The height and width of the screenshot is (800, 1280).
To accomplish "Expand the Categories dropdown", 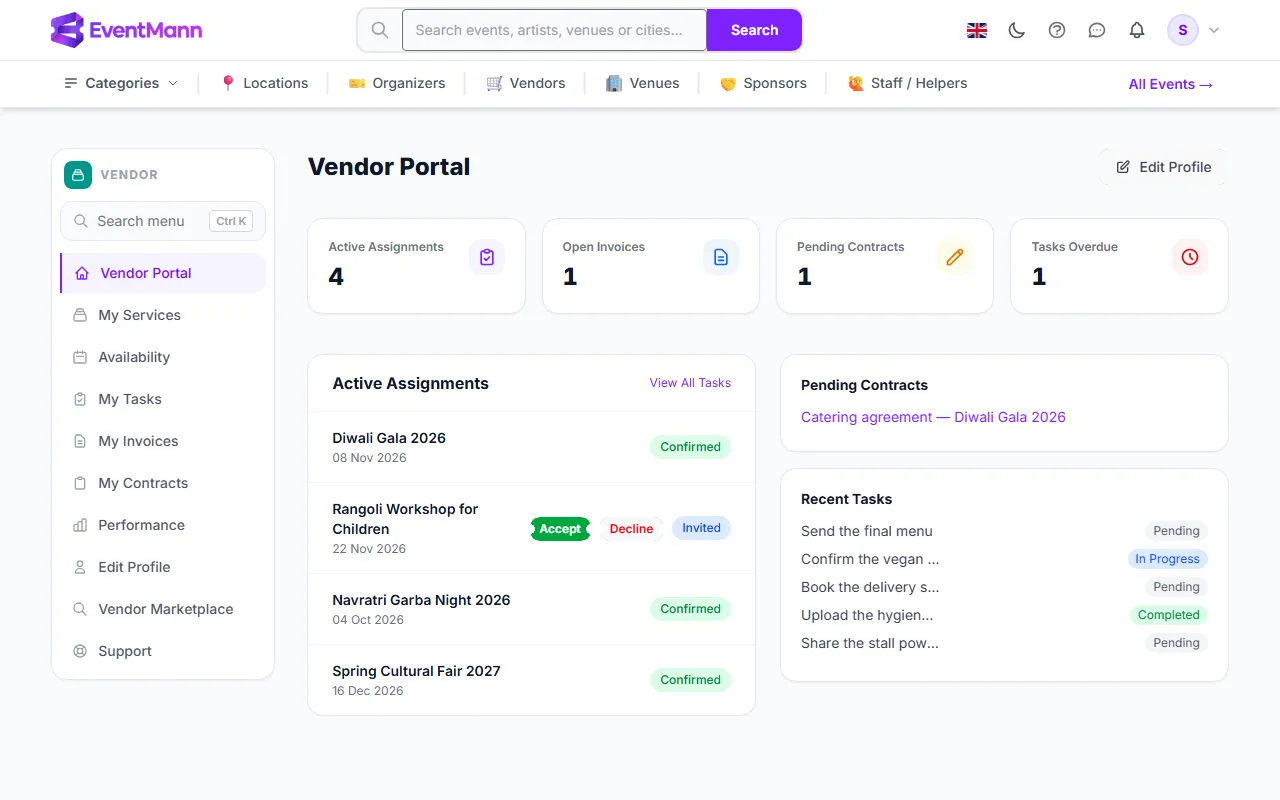I will [121, 83].
